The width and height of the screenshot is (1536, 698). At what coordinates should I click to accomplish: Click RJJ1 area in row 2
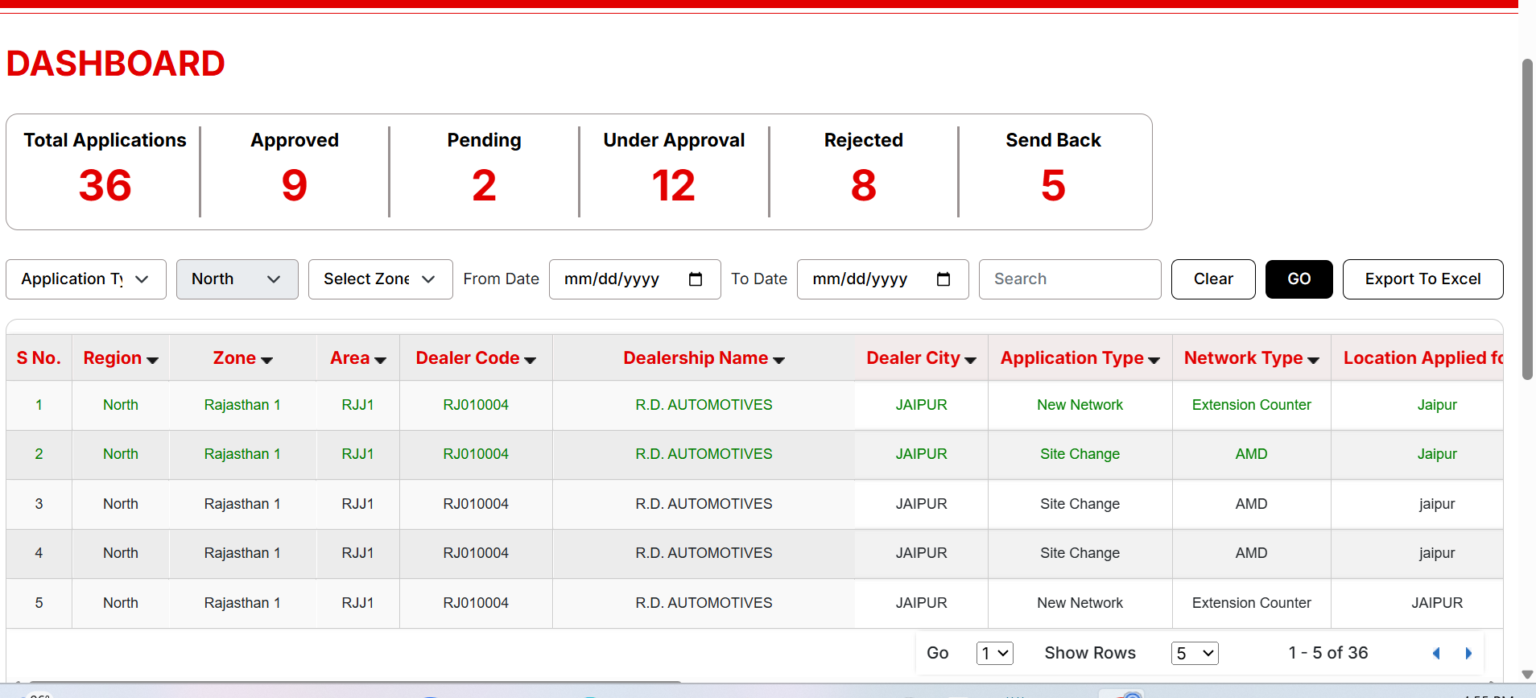(358, 454)
